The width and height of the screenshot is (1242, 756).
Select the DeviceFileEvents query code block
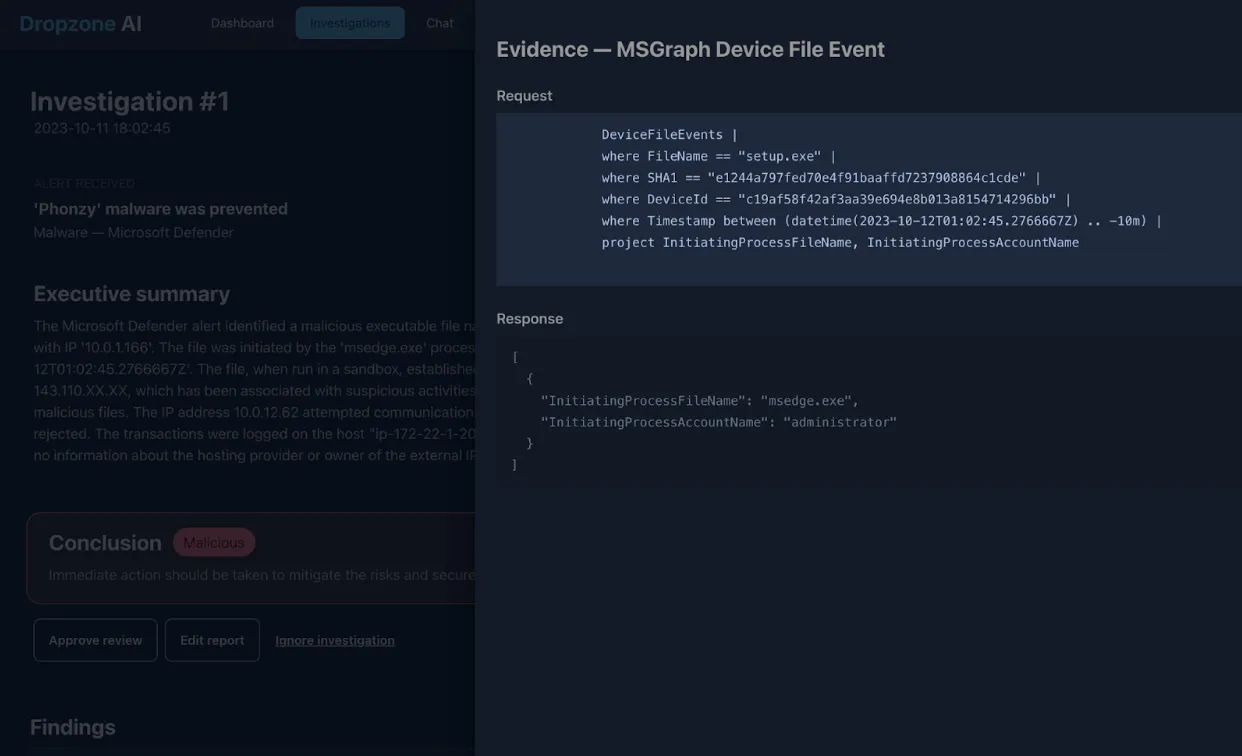(868, 188)
